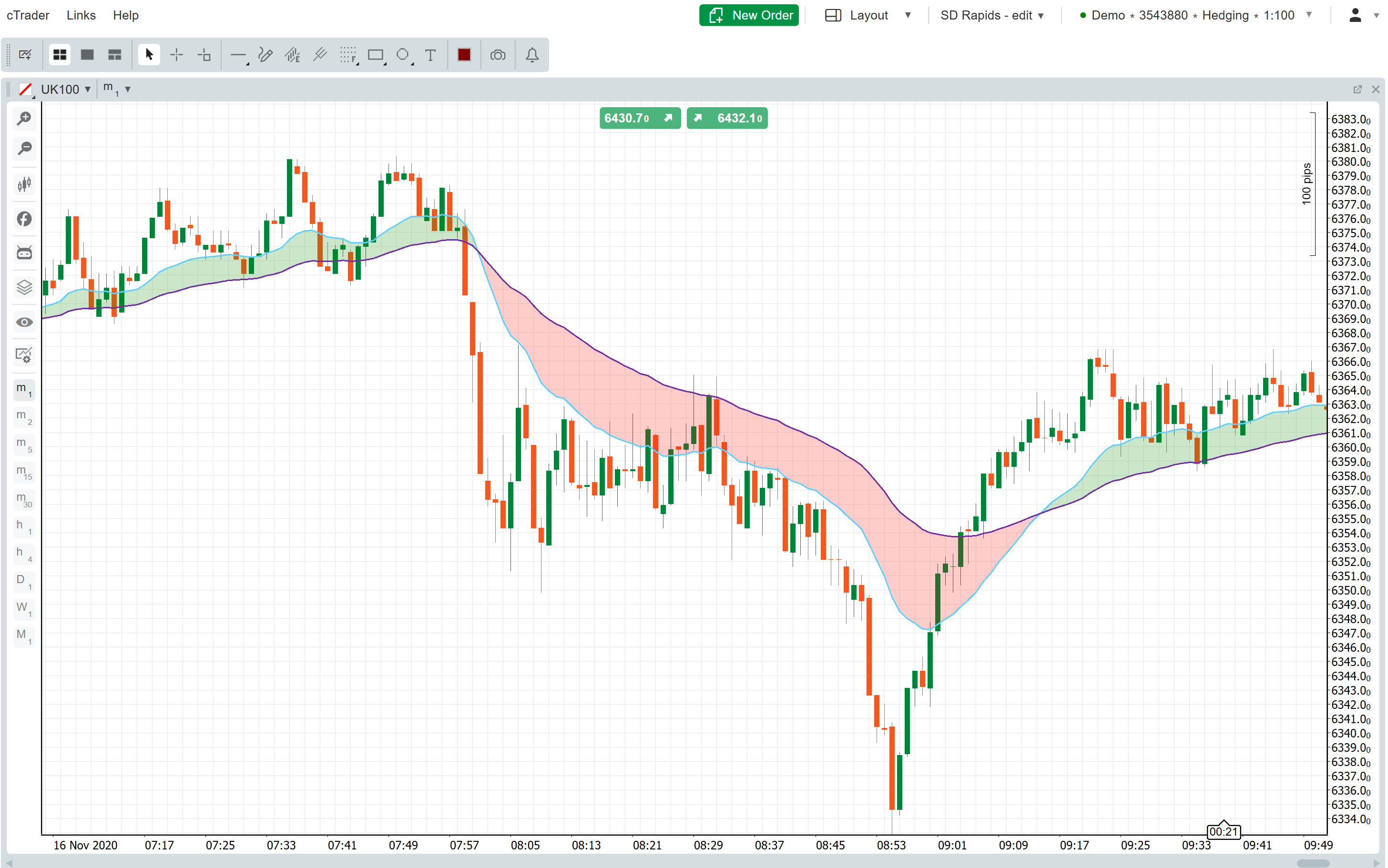This screenshot has width=1388, height=868.
Task: Select the h4 timeframe
Action: [24, 555]
